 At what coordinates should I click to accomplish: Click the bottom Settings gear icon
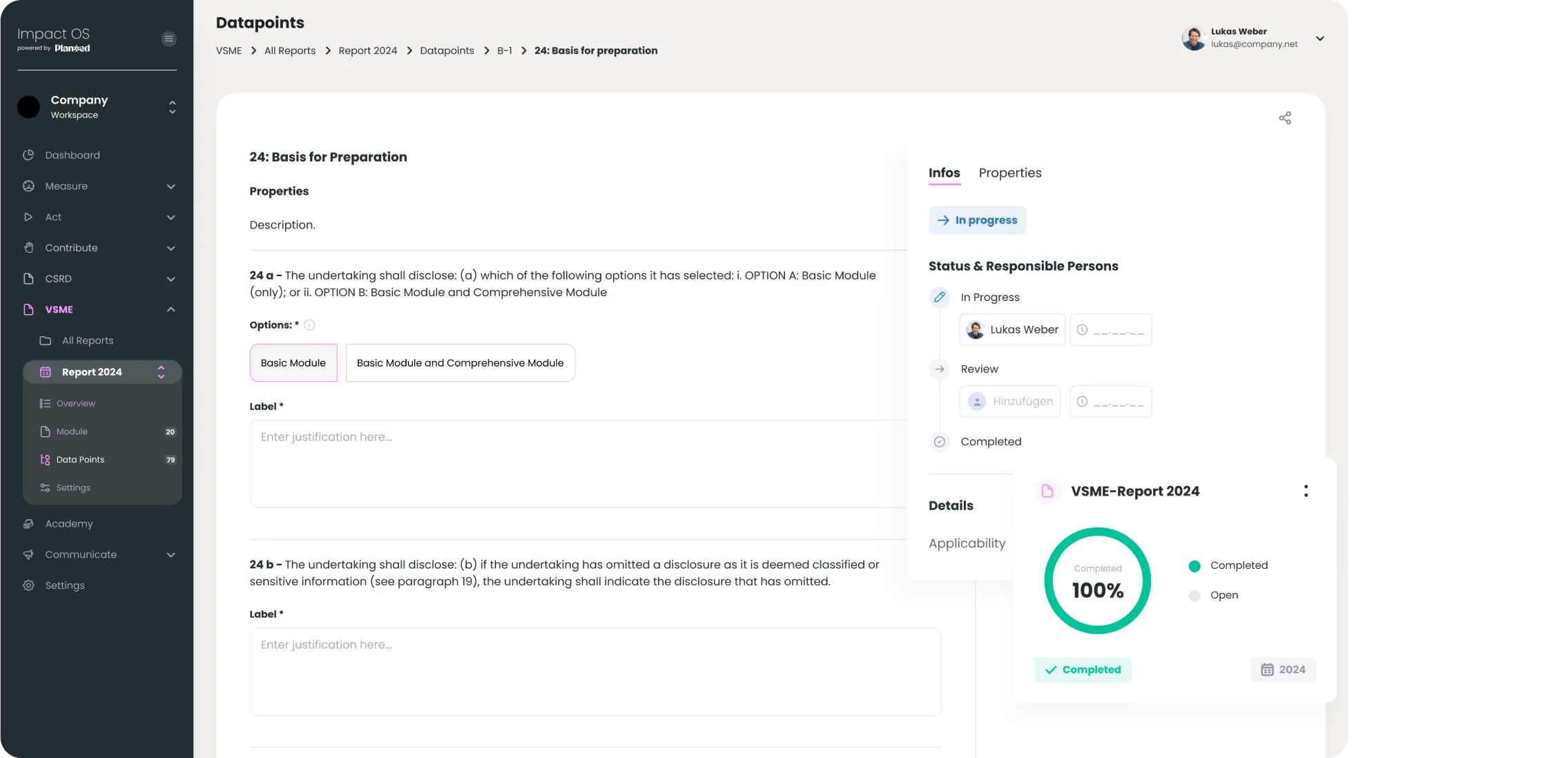(28, 585)
